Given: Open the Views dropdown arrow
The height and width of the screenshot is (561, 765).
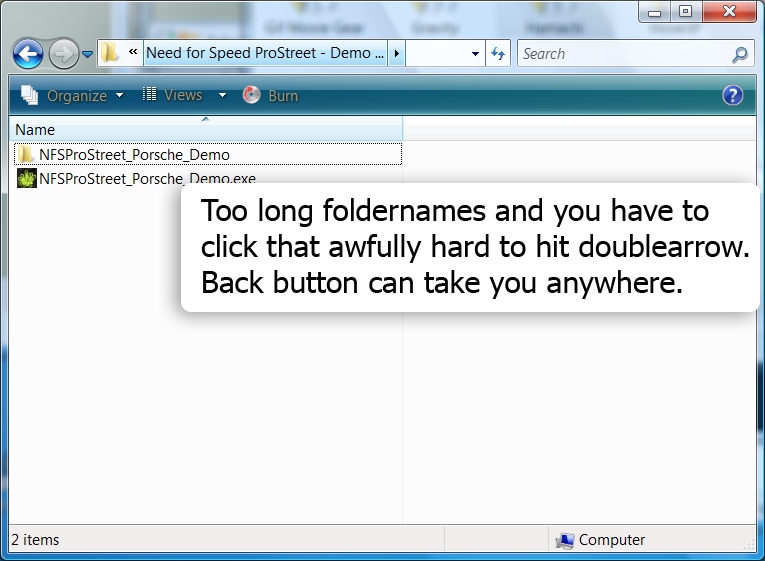Looking at the screenshot, I should (222, 95).
